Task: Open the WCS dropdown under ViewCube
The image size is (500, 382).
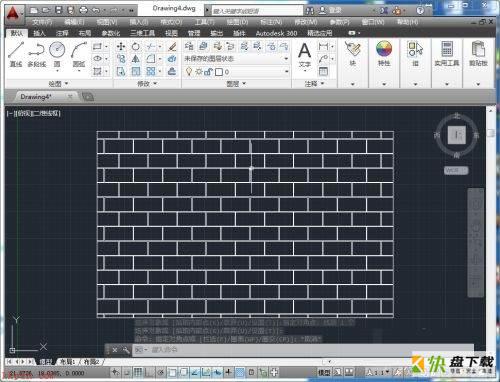Action: click(x=456, y=170)
